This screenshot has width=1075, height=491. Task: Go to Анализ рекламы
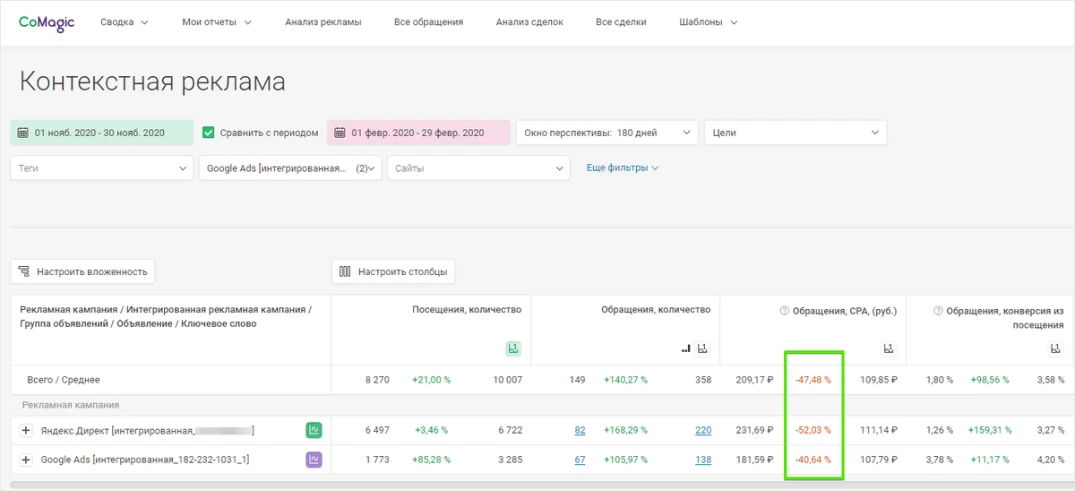[x=323, y=22]
